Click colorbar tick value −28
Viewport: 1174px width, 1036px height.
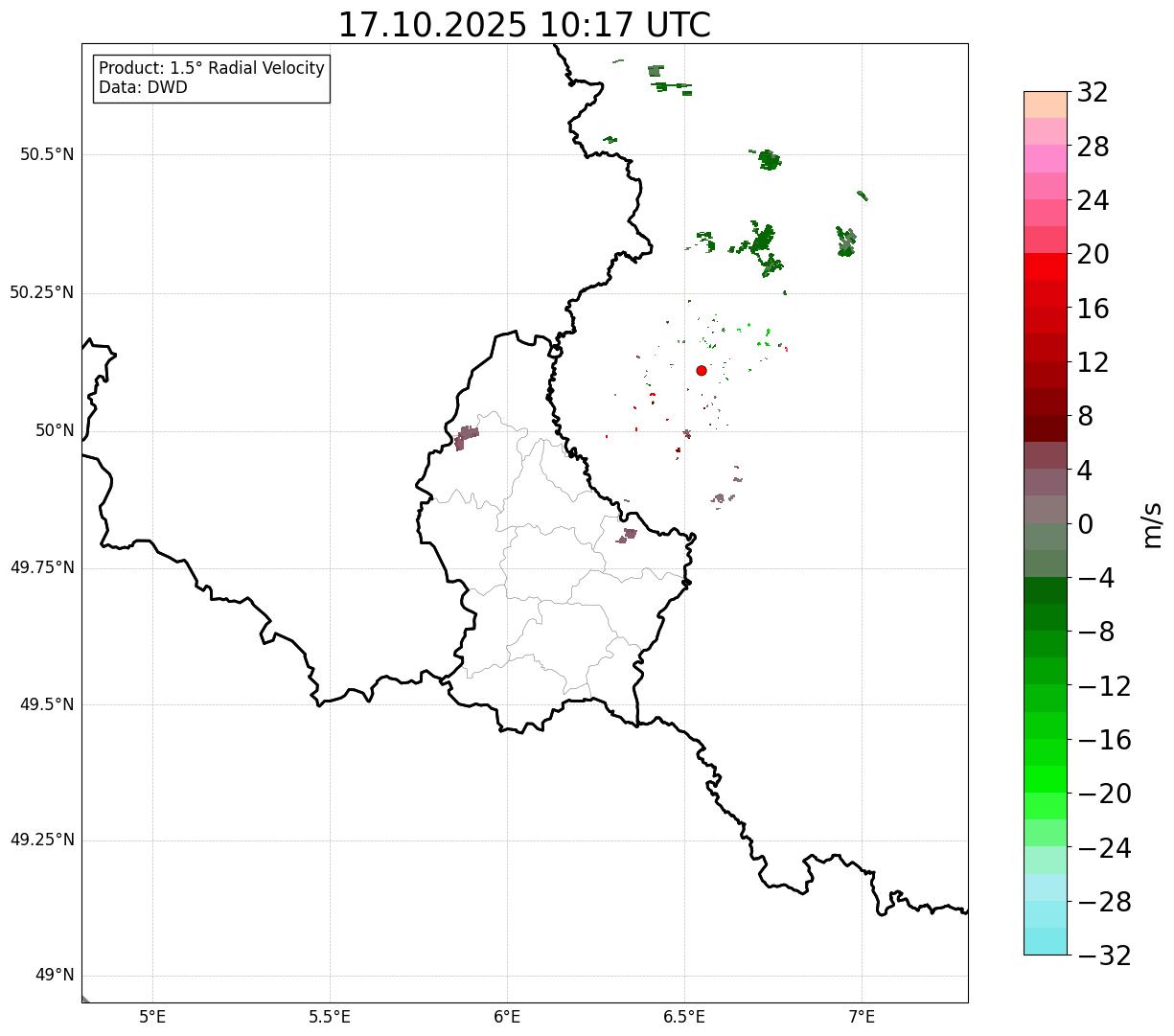[1104, 902]
